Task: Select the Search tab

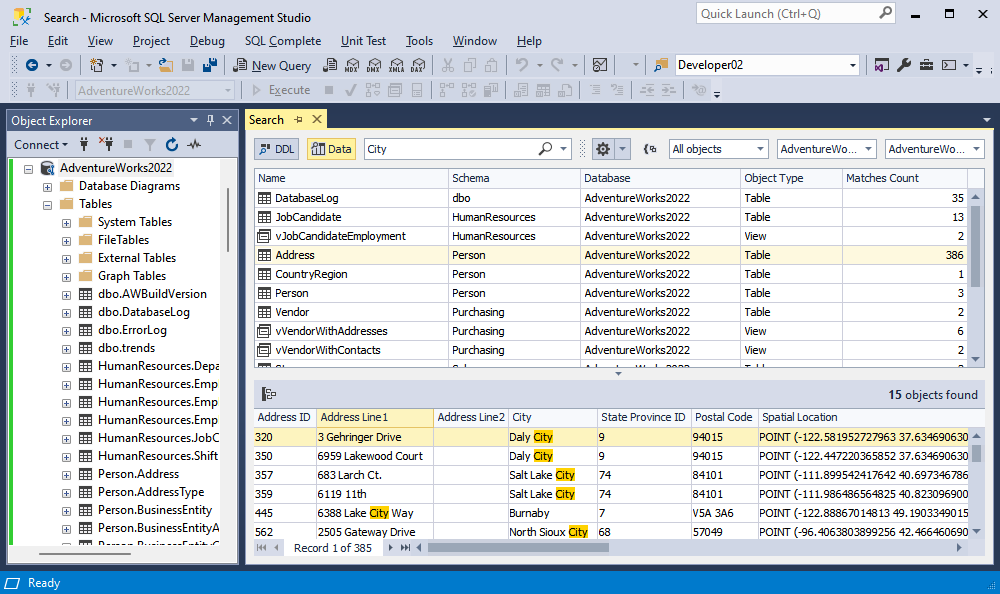Action: pyautogui.click(x=266, y=120)
